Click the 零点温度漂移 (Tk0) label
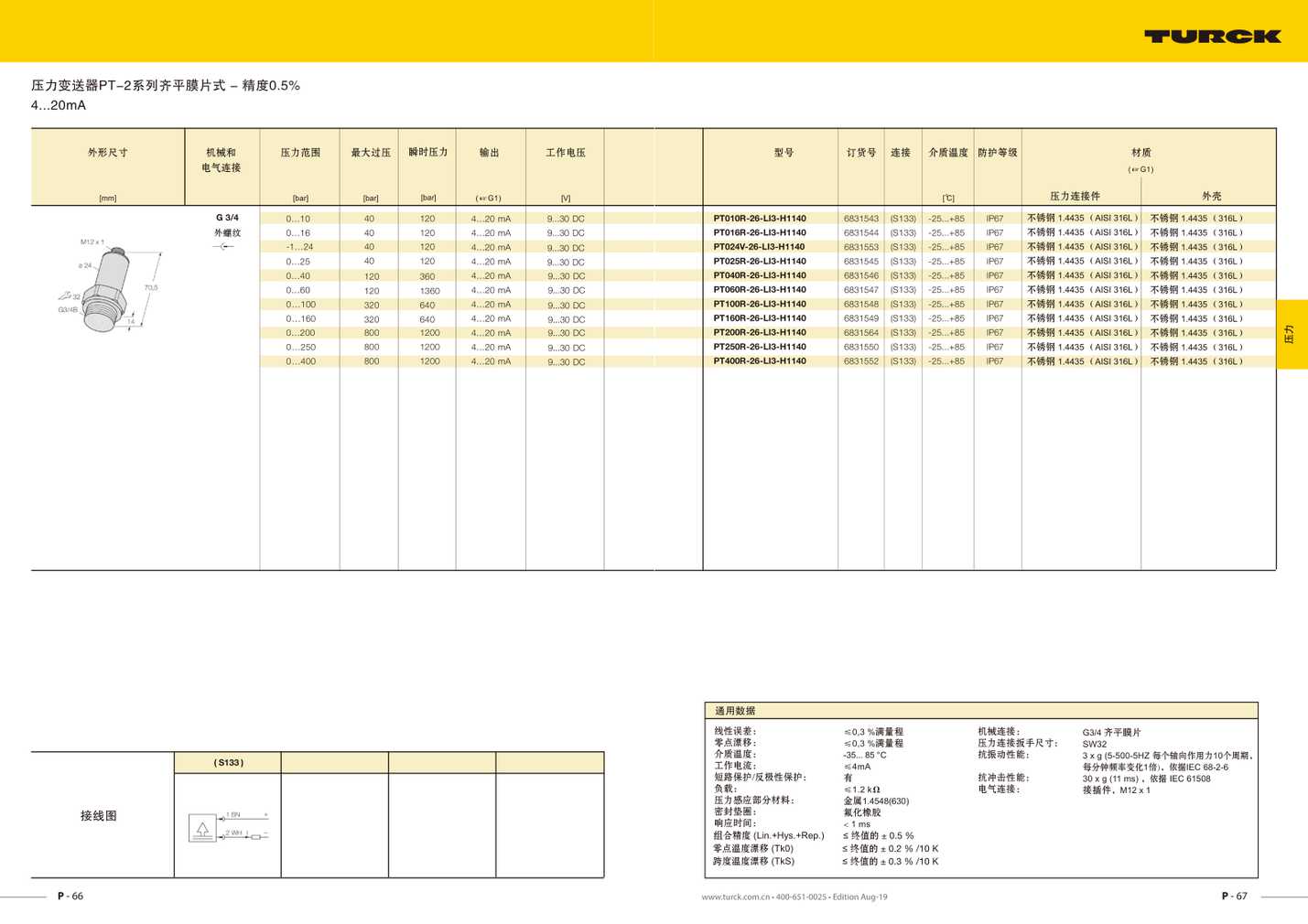 [x=754, y=849]
